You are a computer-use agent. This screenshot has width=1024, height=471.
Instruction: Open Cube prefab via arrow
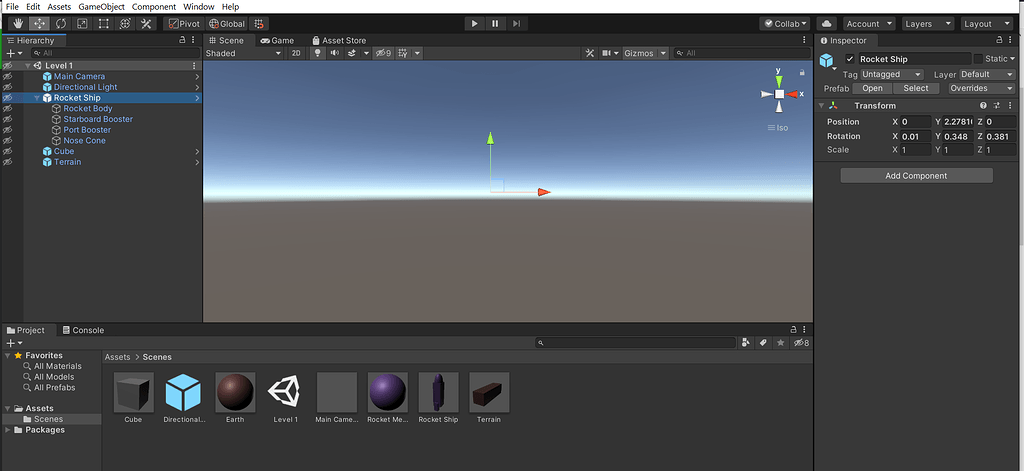coord(197,152)
